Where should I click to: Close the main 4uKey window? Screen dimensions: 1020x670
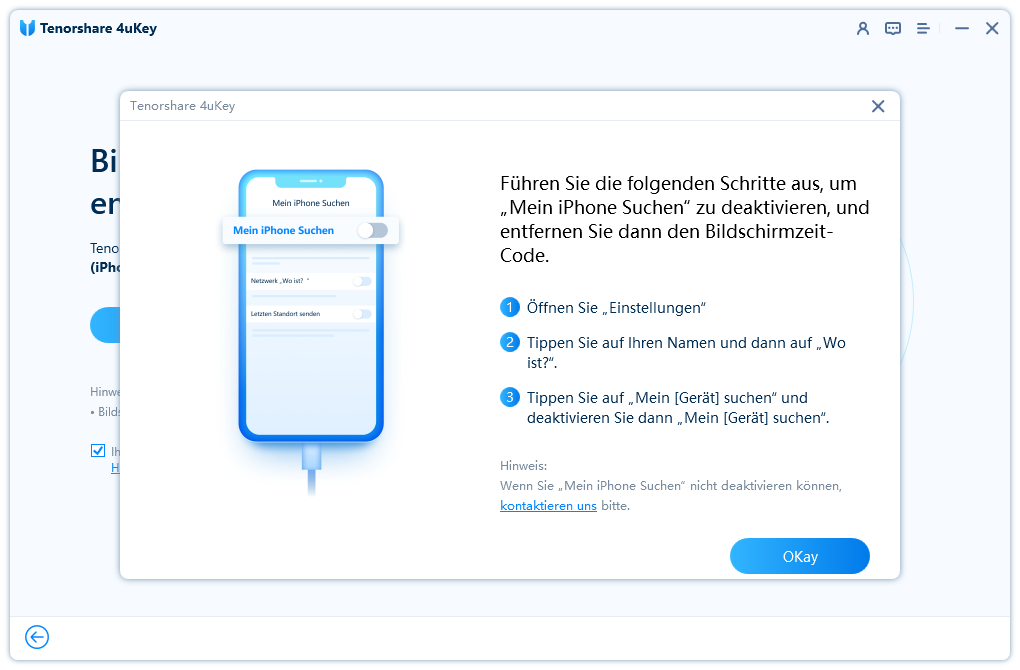tap(991, 29)
